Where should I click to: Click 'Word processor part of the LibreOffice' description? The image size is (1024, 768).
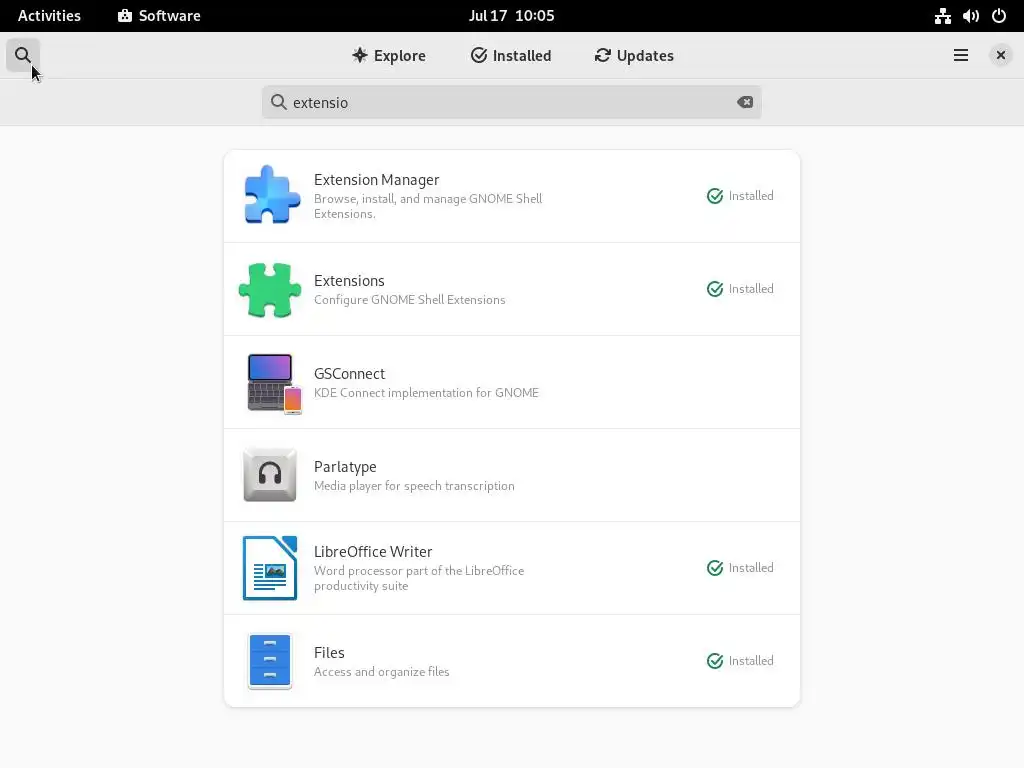pos(419,571)
